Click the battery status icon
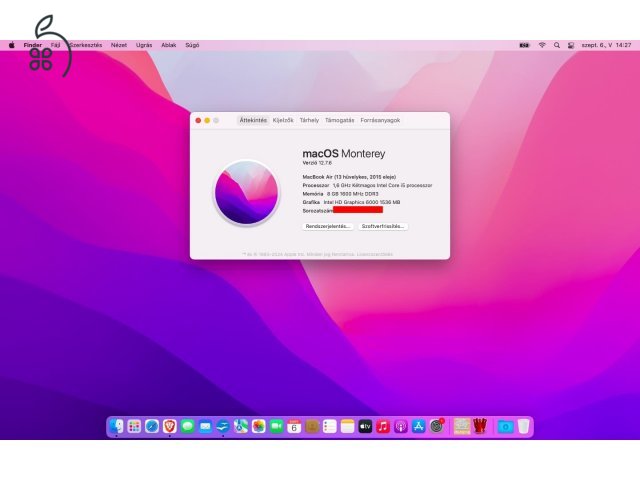Viewport: 640px width, 480px height. pyautogui.click(x=524, y=45)
